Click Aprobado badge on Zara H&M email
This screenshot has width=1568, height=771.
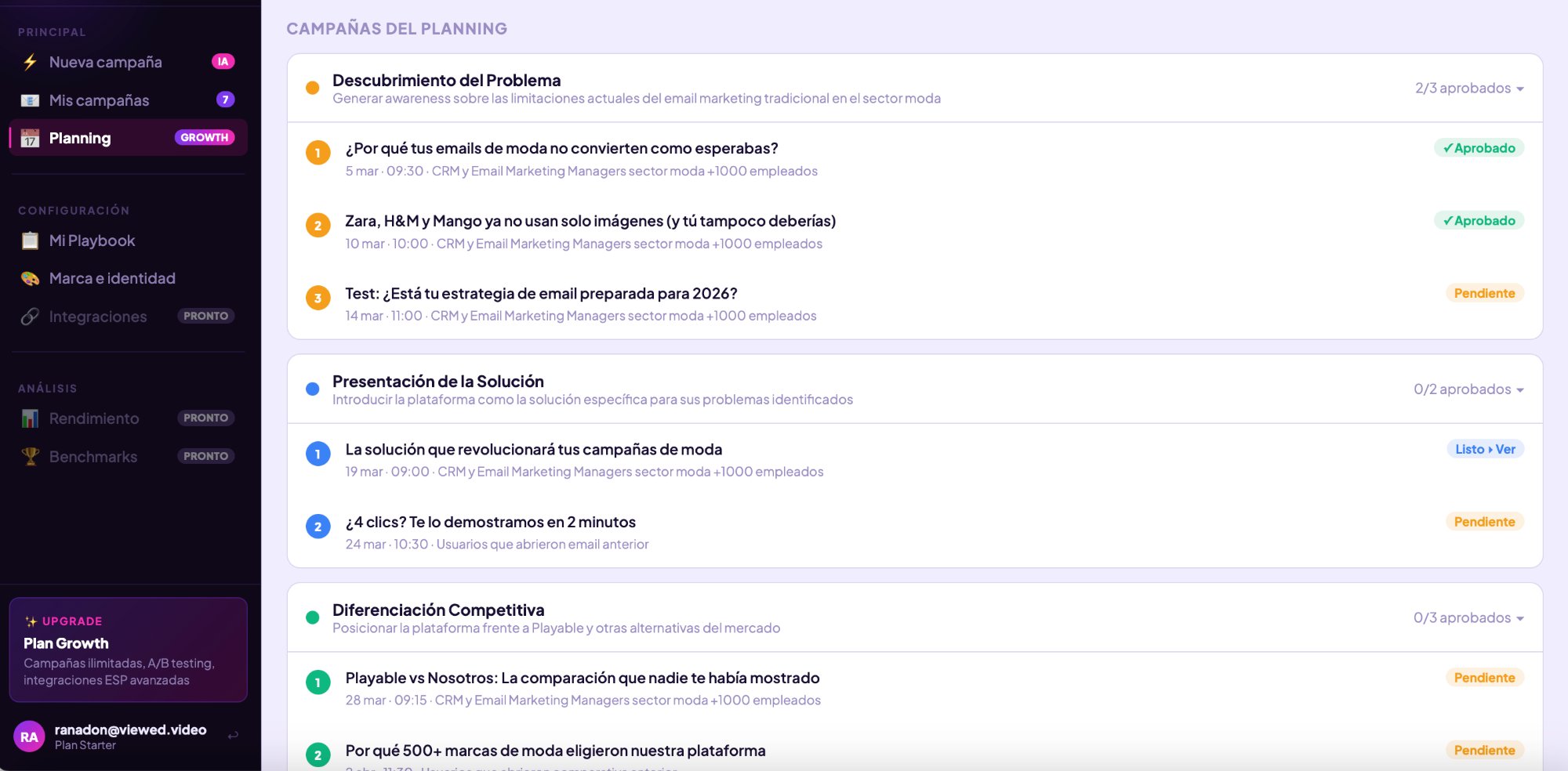(1479, 221)
